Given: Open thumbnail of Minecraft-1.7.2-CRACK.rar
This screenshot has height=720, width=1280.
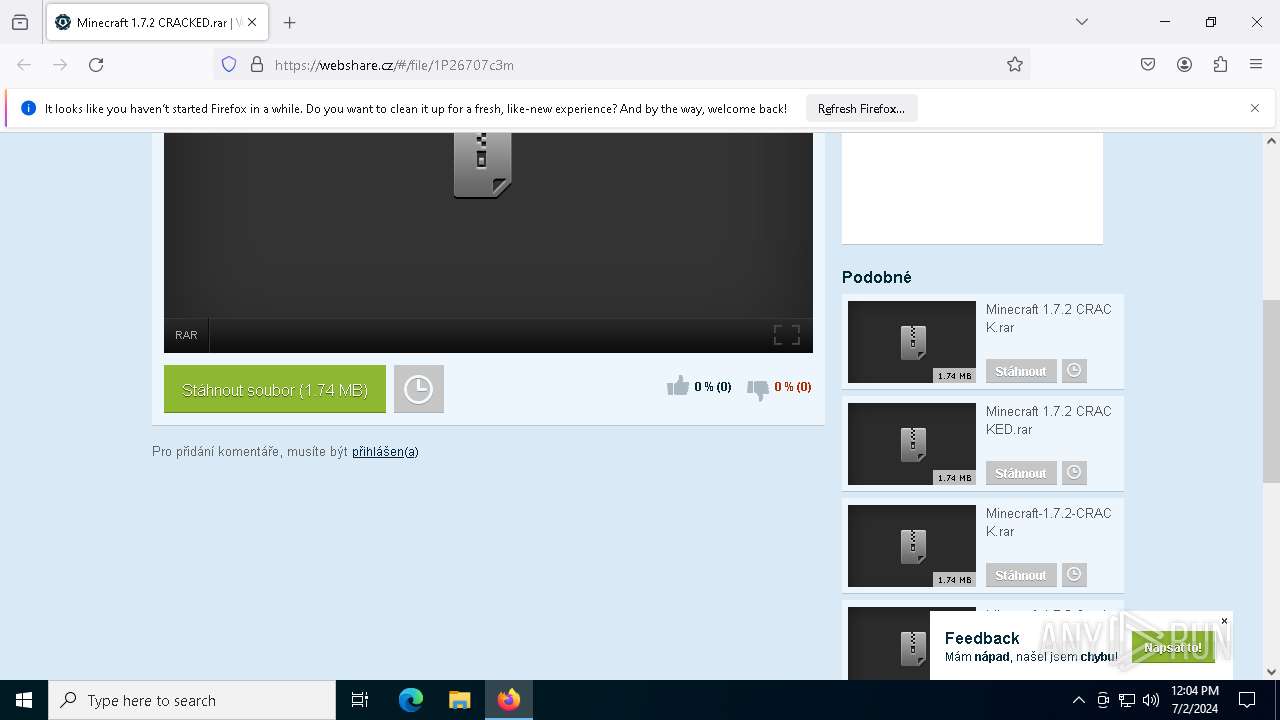Looking at the screenshot, I should 912,546.
